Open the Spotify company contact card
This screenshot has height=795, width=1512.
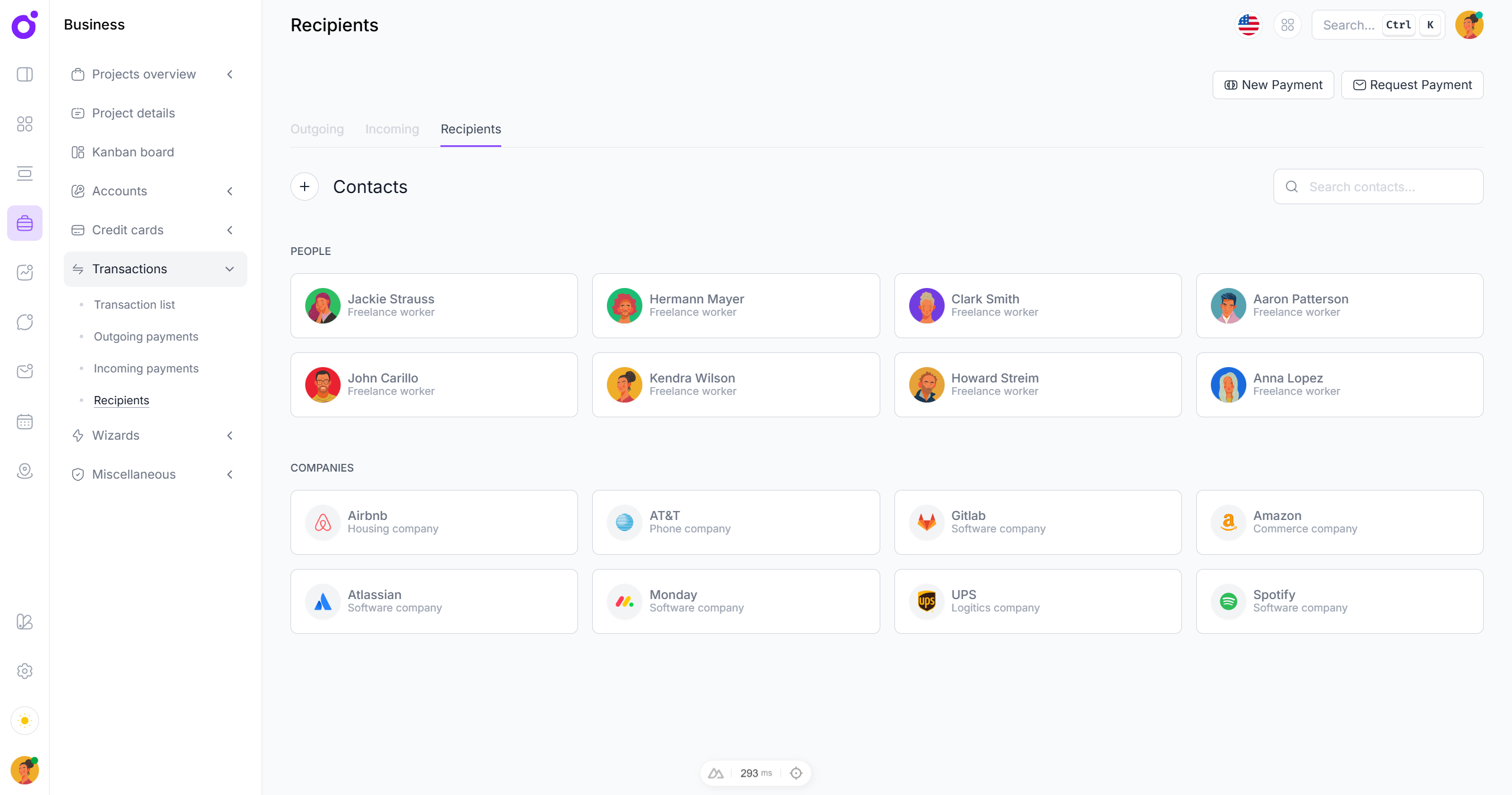(x=1339, y=601)
